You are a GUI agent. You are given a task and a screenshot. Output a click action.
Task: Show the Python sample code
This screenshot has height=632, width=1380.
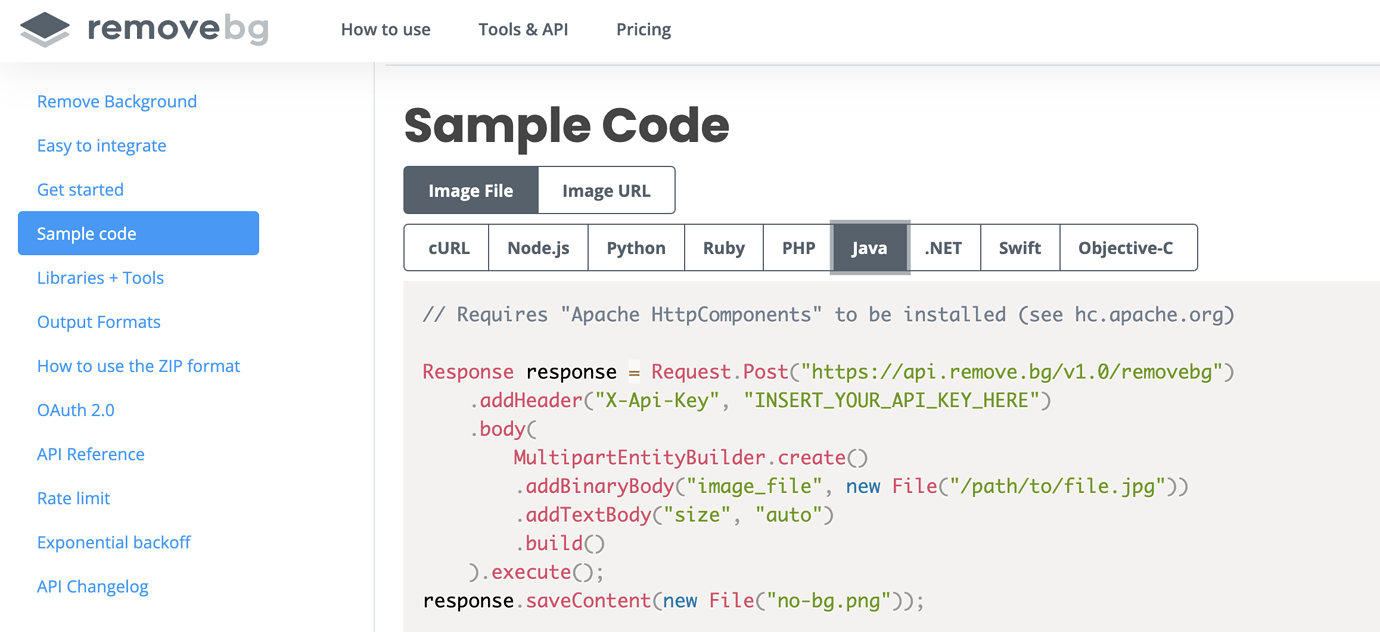coord(636,248)
